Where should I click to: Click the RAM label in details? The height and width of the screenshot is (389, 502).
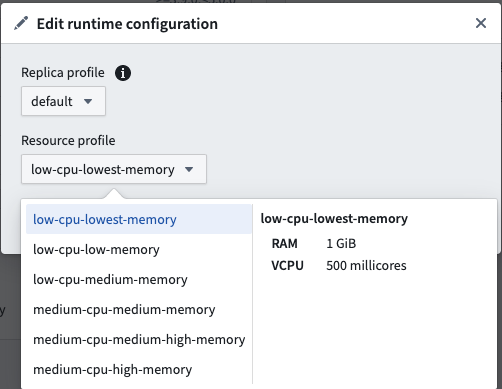[x=284, y=243]
